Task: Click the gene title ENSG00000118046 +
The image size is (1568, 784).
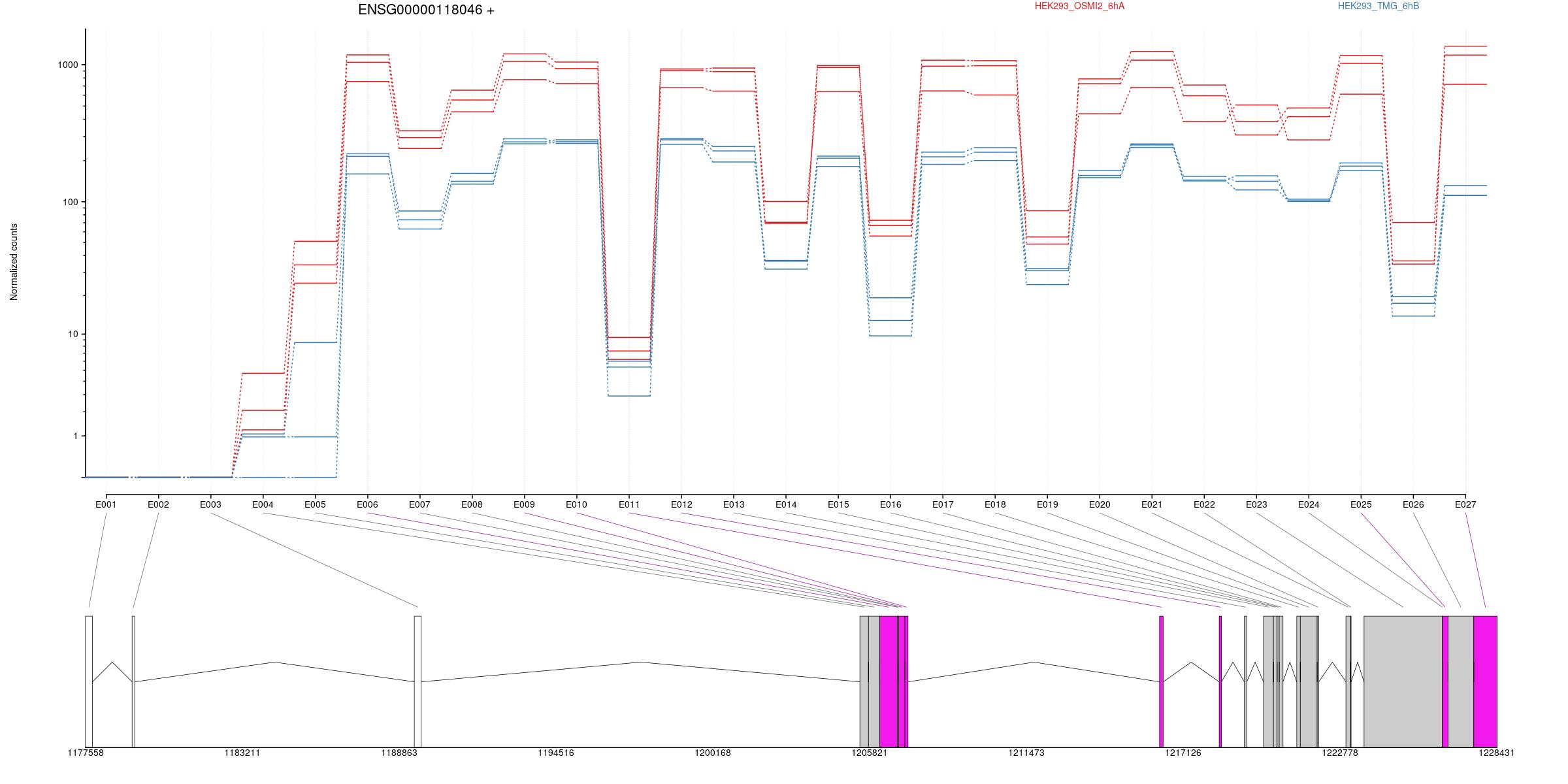Action: pyautogui.click(x=426, y=10)
